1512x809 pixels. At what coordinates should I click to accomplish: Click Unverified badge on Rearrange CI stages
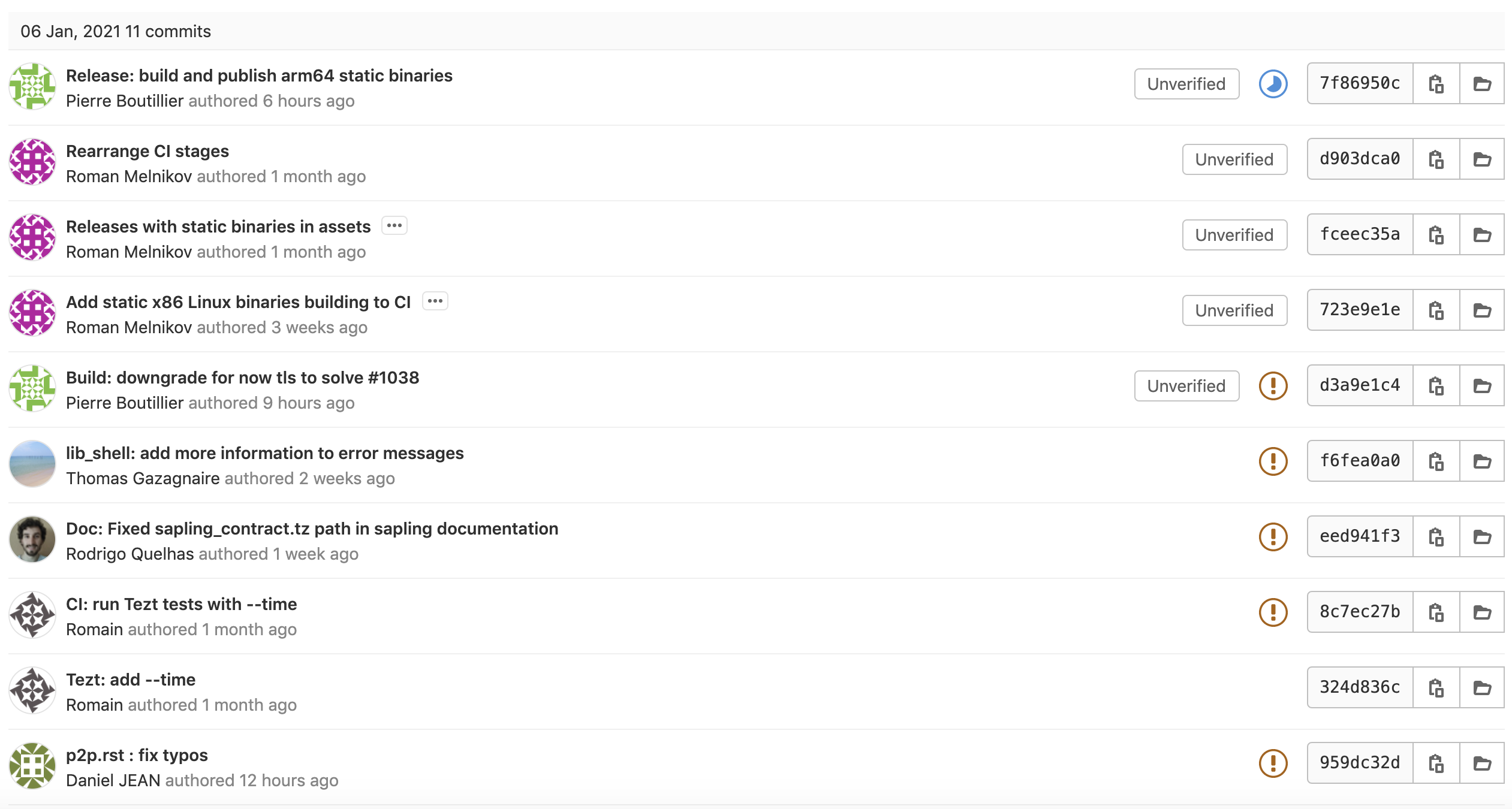[1234, 159]
